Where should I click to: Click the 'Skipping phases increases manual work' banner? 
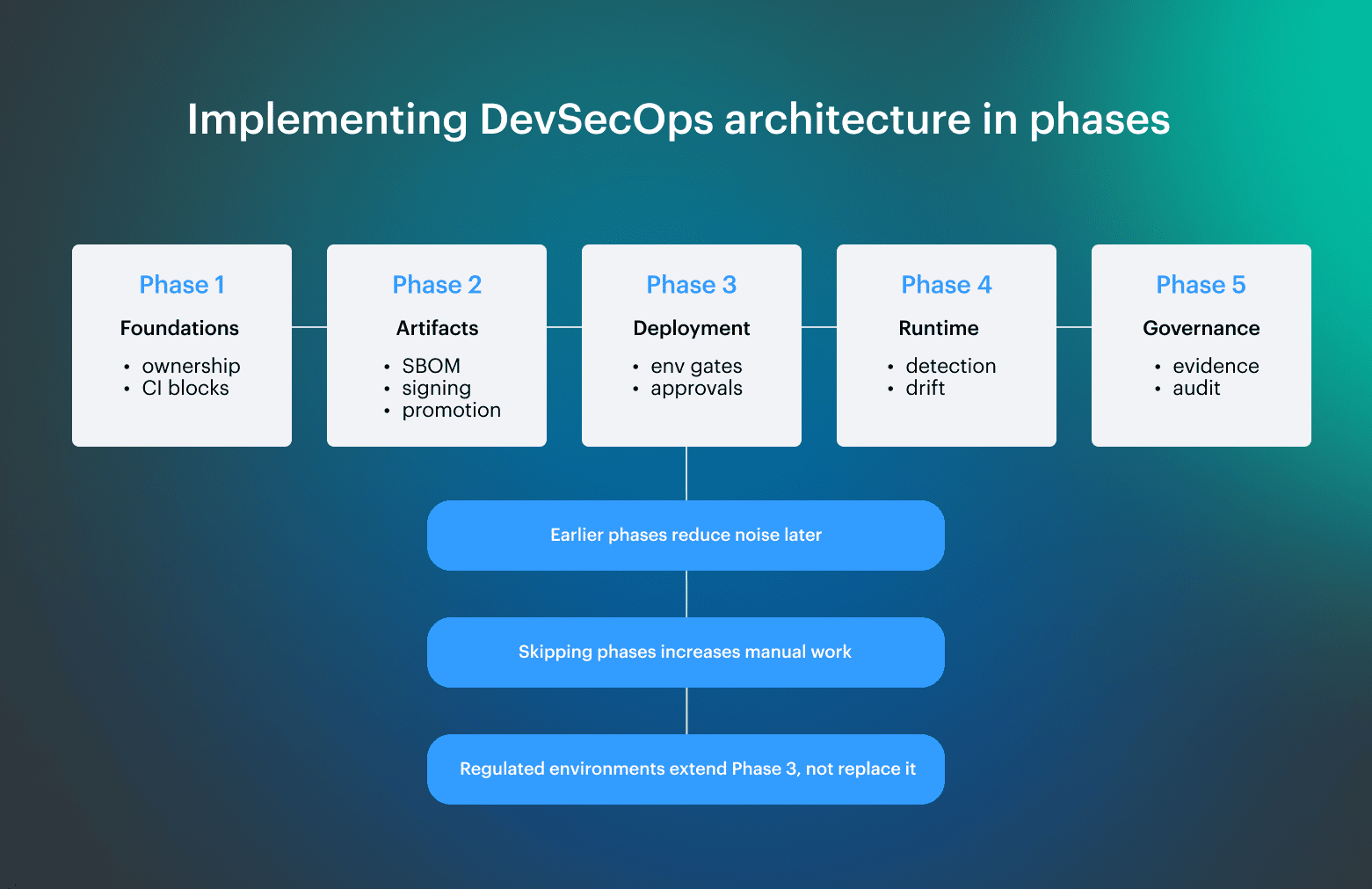(686, 652)
